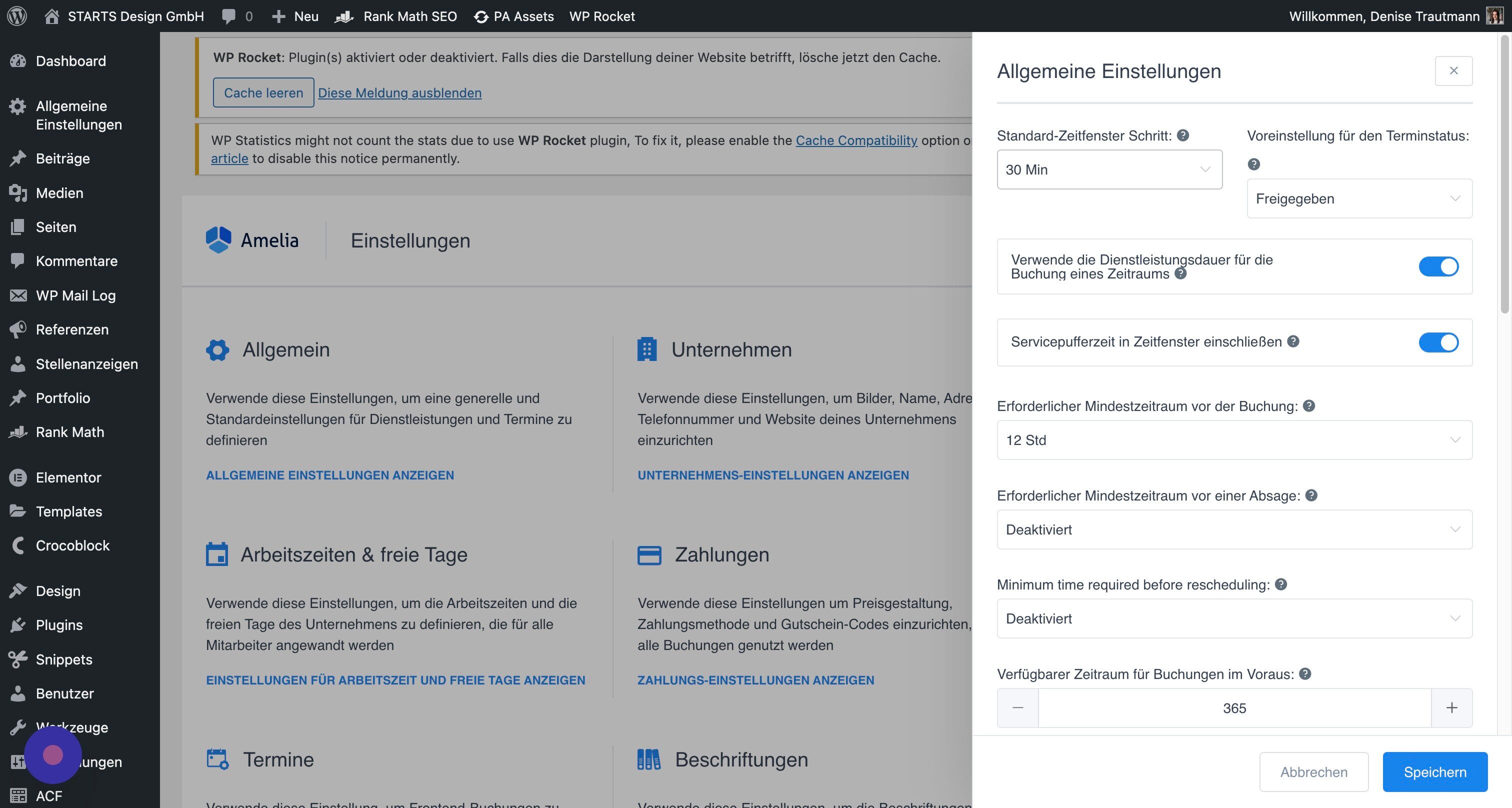1512x808 pixels.
Task: Click Unternehmens-Einstellungen anzeigen link
Action: coord(773,474)
